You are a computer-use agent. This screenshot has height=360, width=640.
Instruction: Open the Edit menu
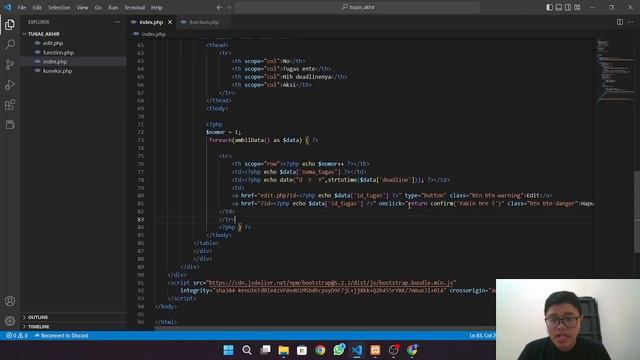pyautogui.click(x=37, y=7)
